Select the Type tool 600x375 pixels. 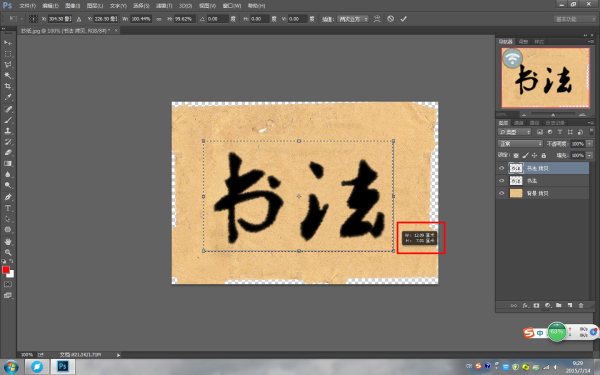tap(8, 208)
